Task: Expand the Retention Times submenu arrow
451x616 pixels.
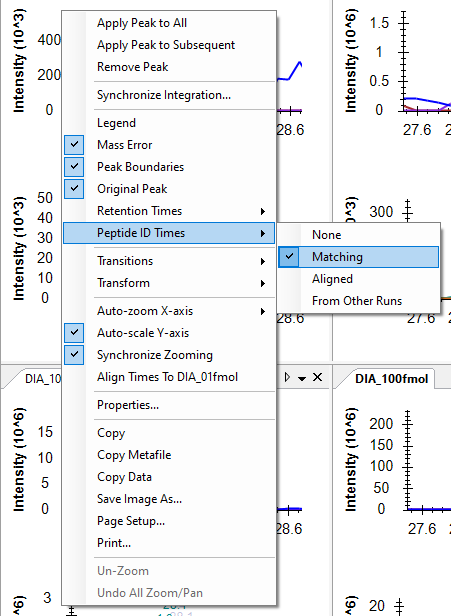Action: (263, 211)
